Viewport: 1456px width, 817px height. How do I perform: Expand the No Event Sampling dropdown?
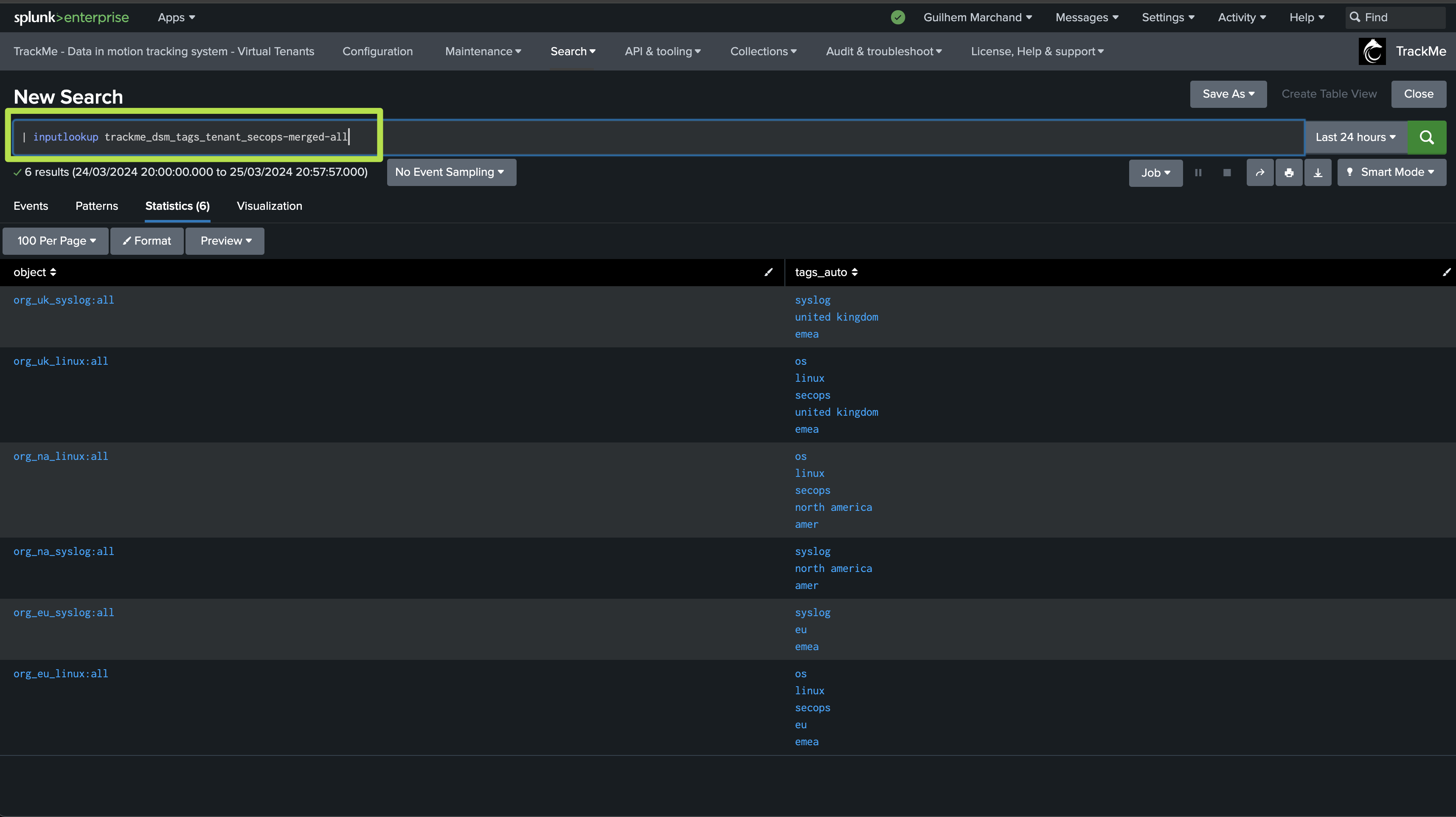[x=450, y=172]
